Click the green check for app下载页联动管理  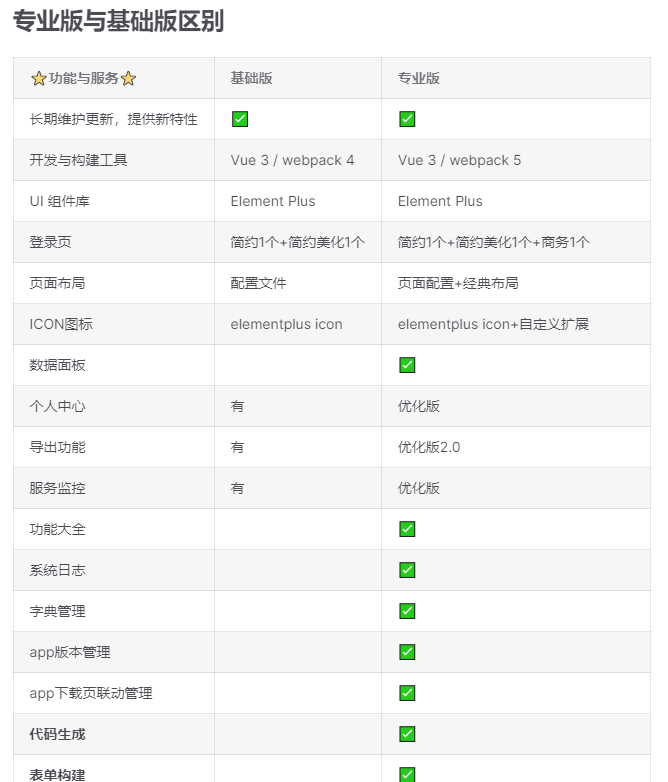[407, 693]
